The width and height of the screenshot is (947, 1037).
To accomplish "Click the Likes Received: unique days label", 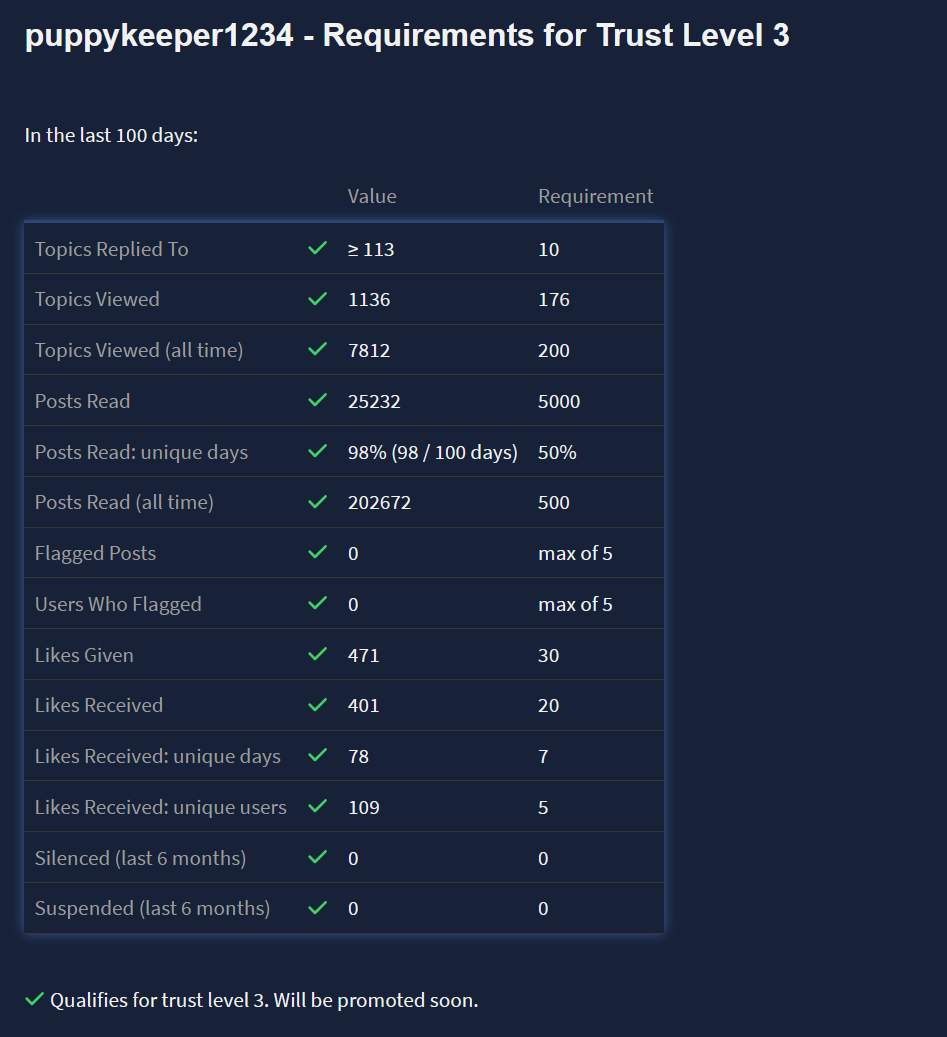I will point(158,756).
